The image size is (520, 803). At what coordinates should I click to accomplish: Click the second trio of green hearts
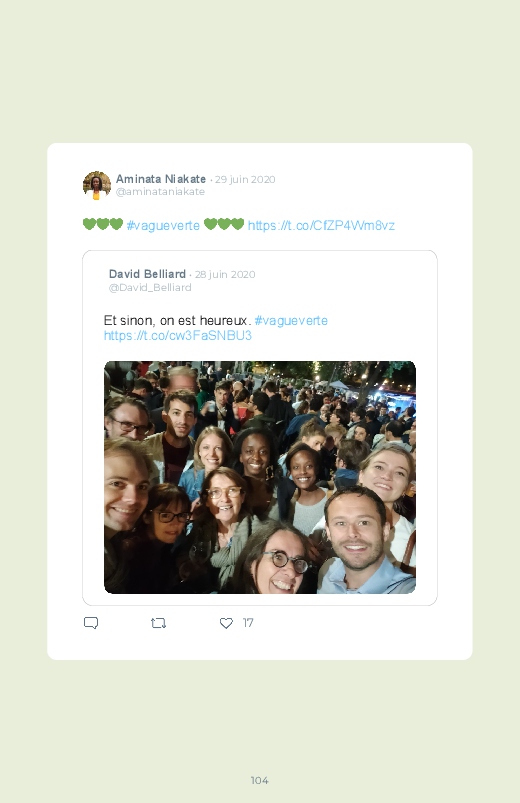pos(224,224)
